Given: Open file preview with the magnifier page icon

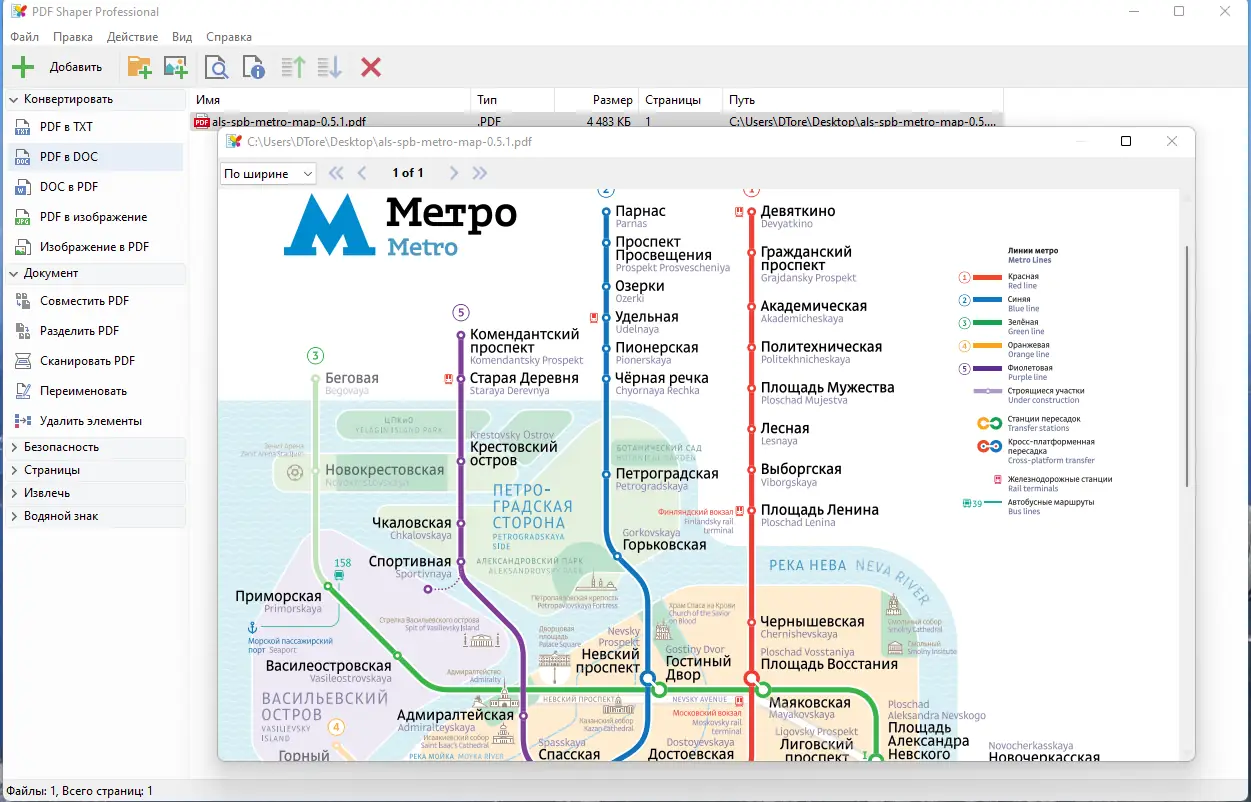Looking at the screenshot, I should click(216, 67).
